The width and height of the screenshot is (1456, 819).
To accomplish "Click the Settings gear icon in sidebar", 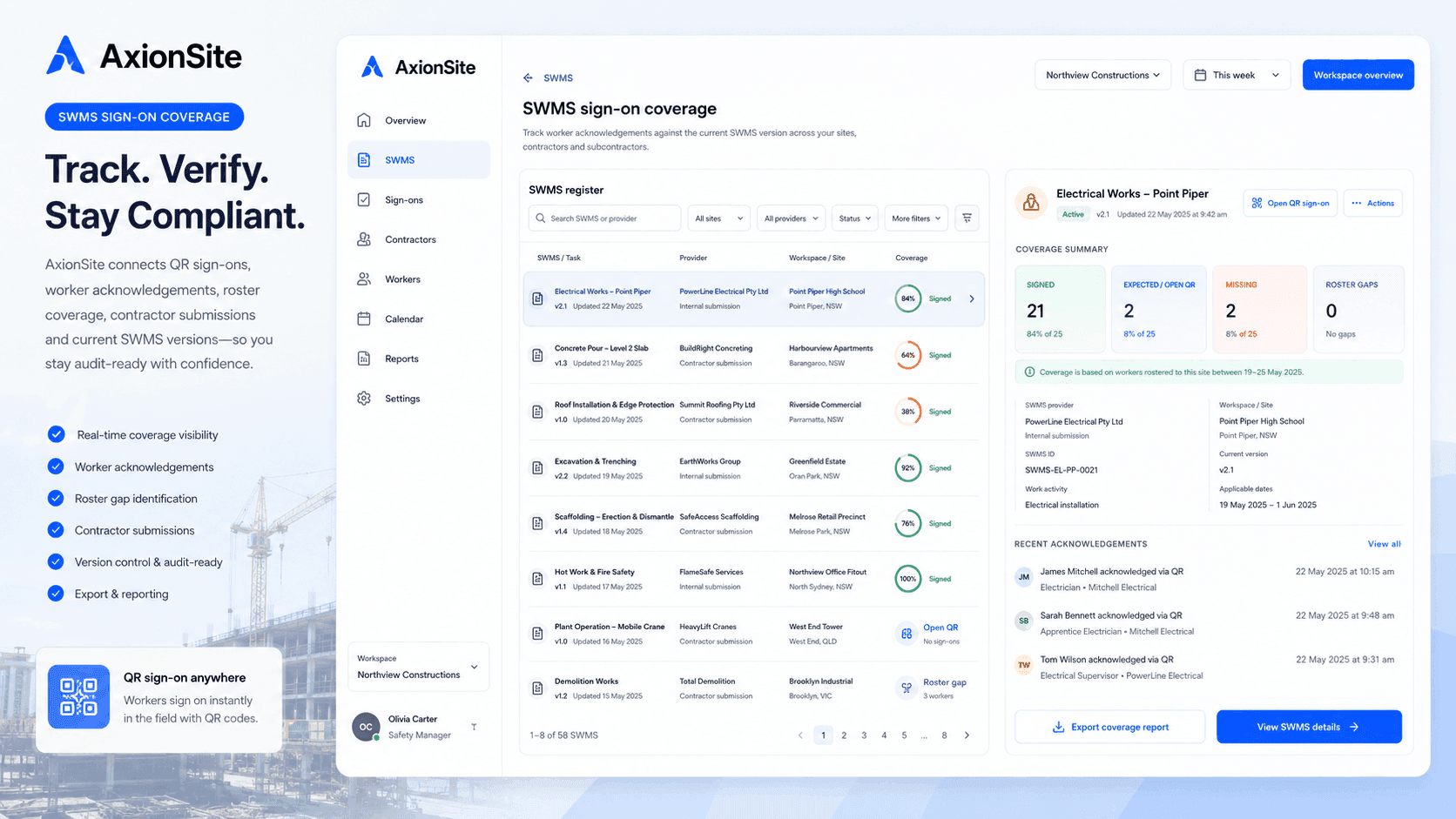I will 364,399.
